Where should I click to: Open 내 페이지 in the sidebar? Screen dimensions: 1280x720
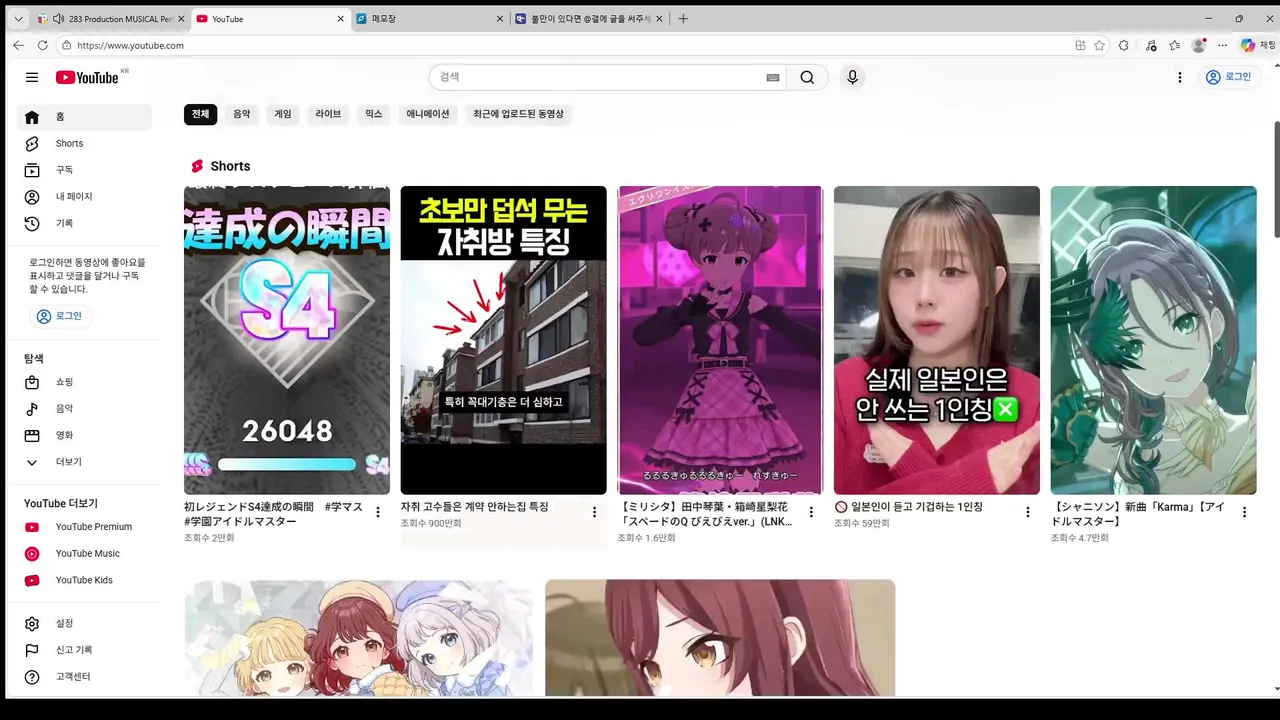tap(84, 197)
